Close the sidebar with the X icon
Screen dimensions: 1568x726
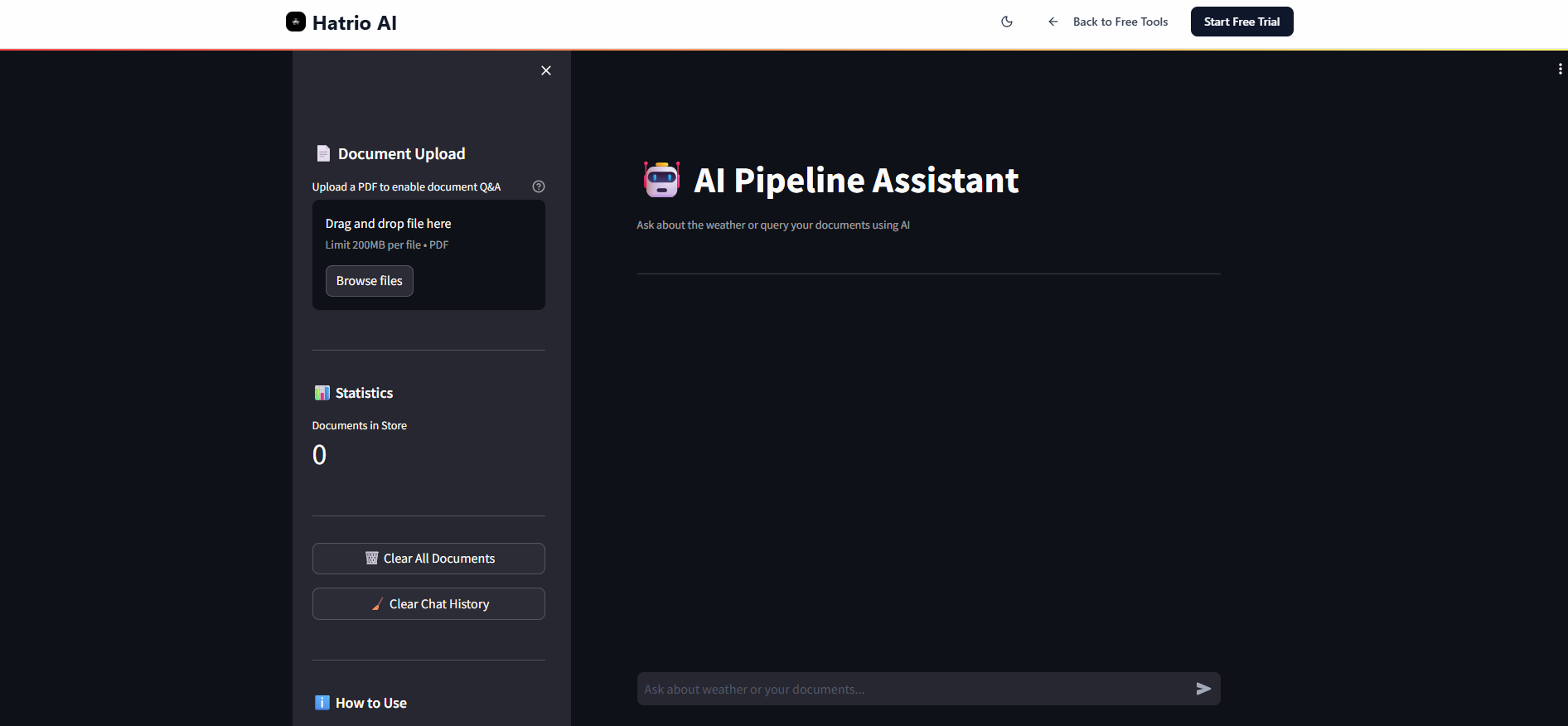[x=545, y=70]
